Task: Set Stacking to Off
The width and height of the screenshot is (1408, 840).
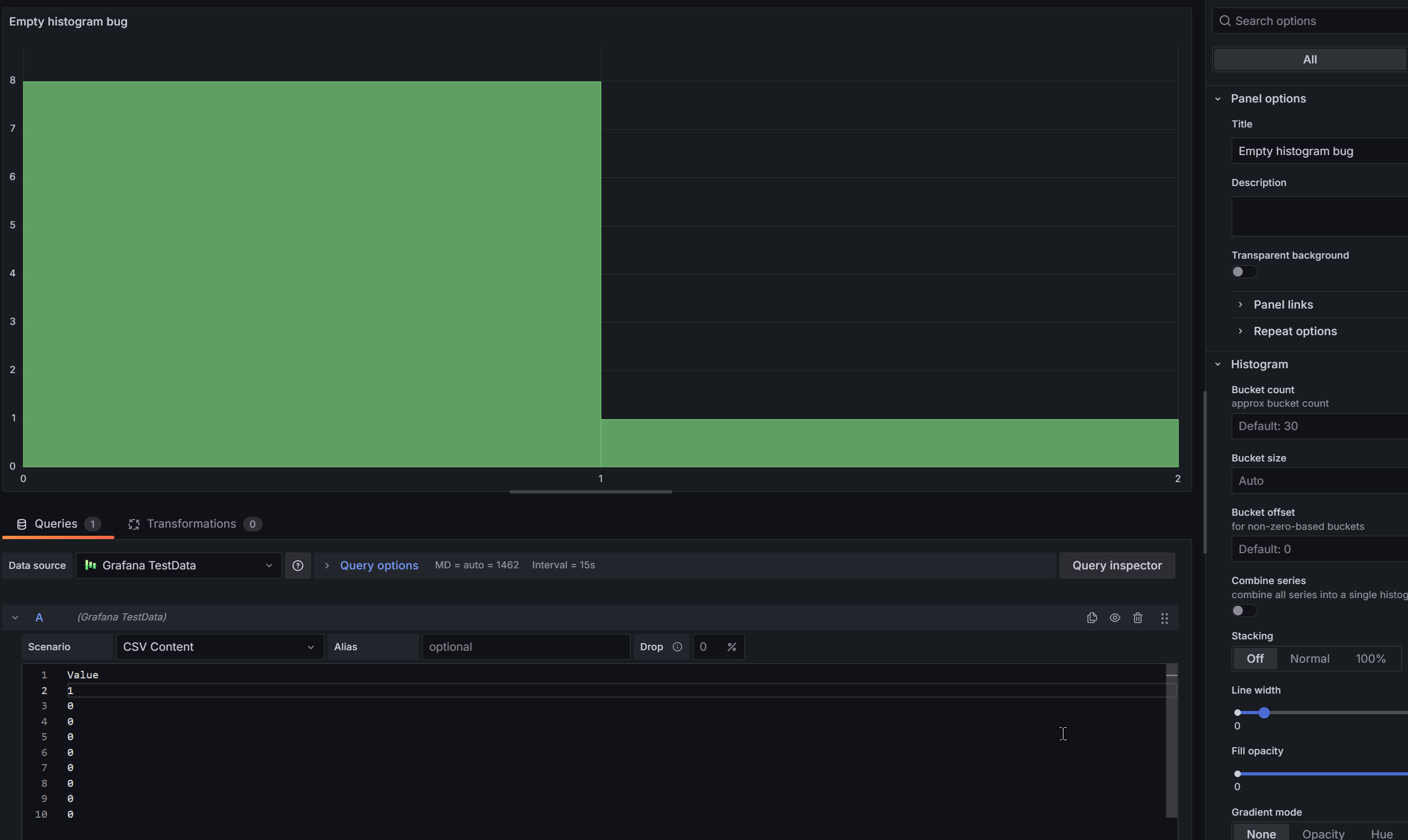Action: [x=1254, y=658]
